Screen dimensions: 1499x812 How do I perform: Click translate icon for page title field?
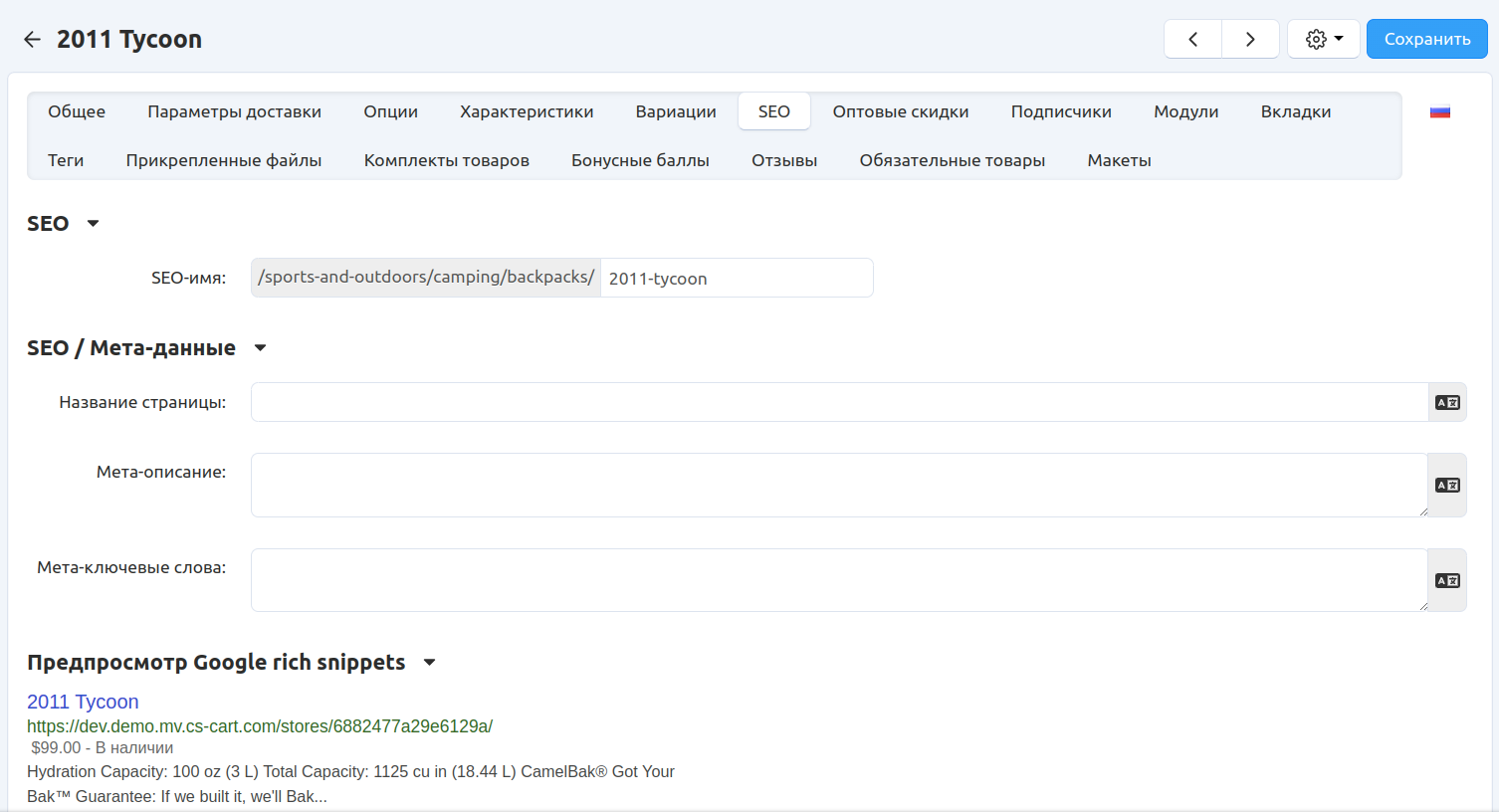click(x=1447, y=402)
